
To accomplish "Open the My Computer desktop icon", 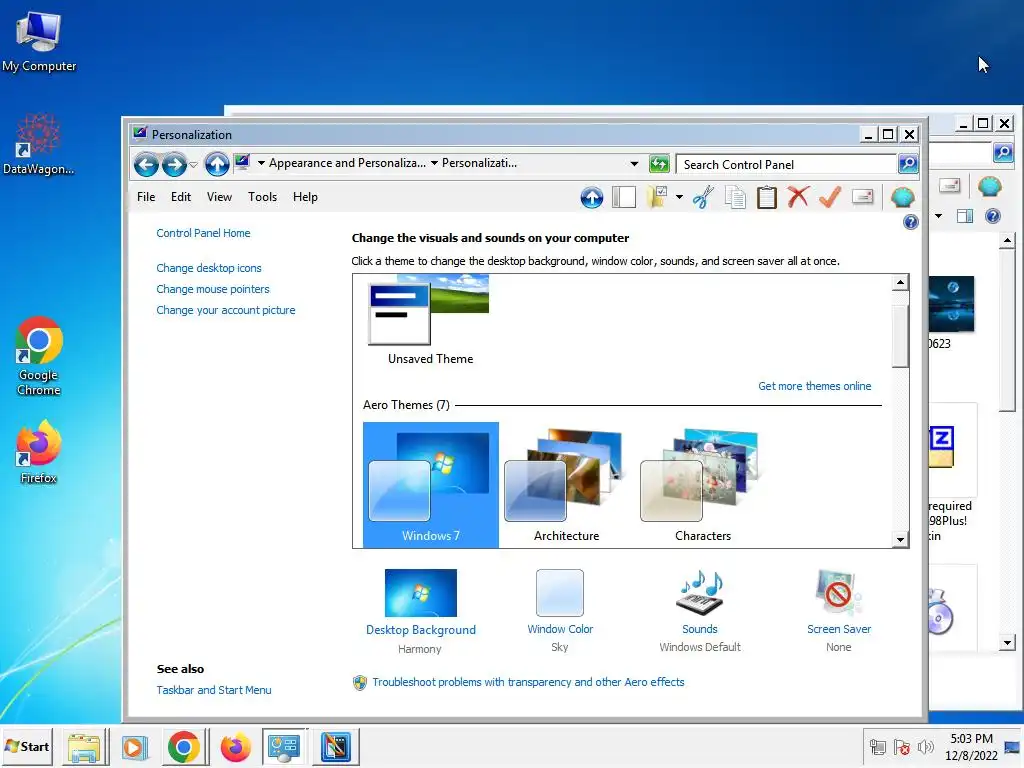I will pyautogui.click(x=39, y=42).
